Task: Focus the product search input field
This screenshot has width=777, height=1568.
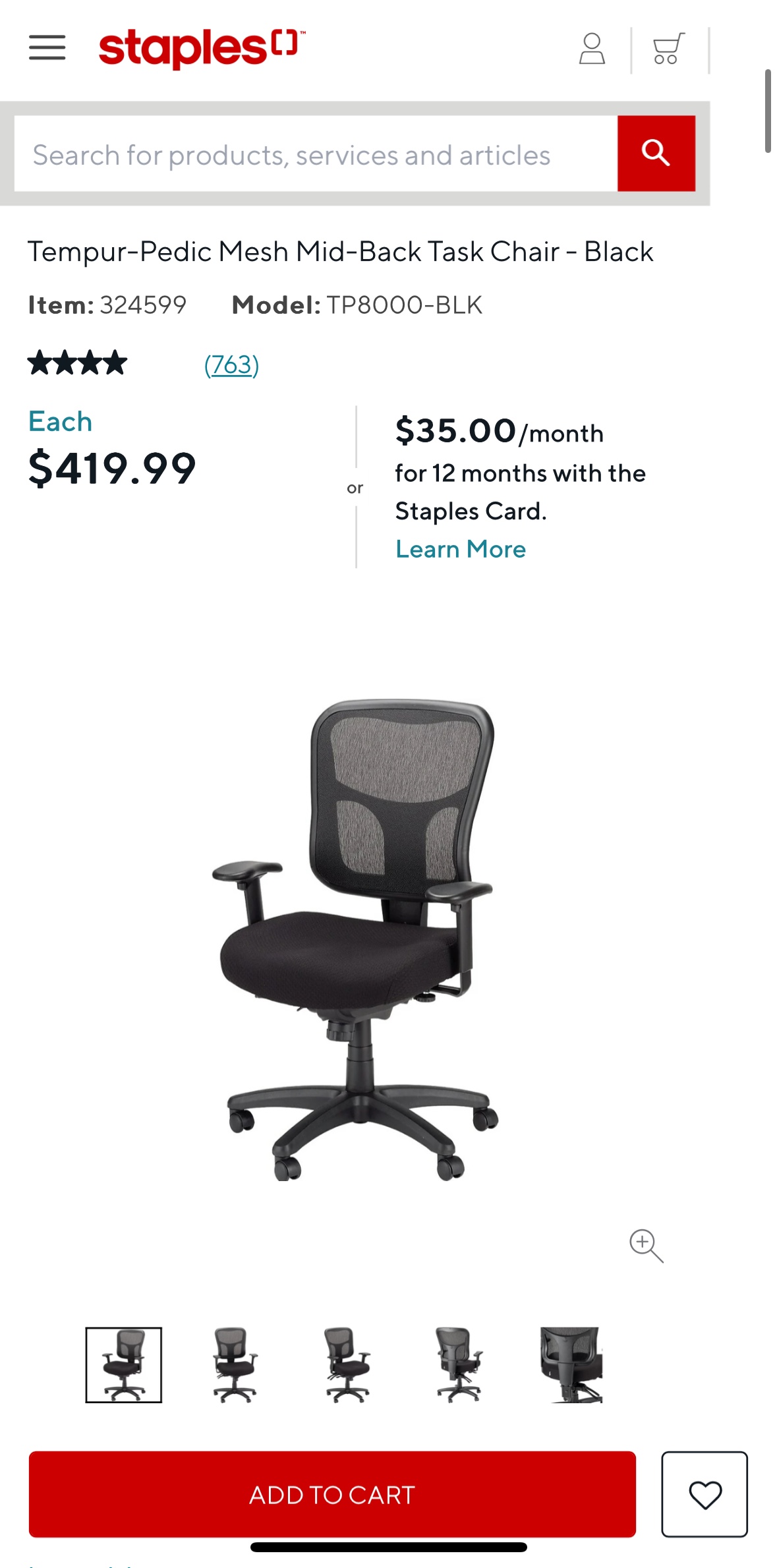Action: [x=316, y=154]
